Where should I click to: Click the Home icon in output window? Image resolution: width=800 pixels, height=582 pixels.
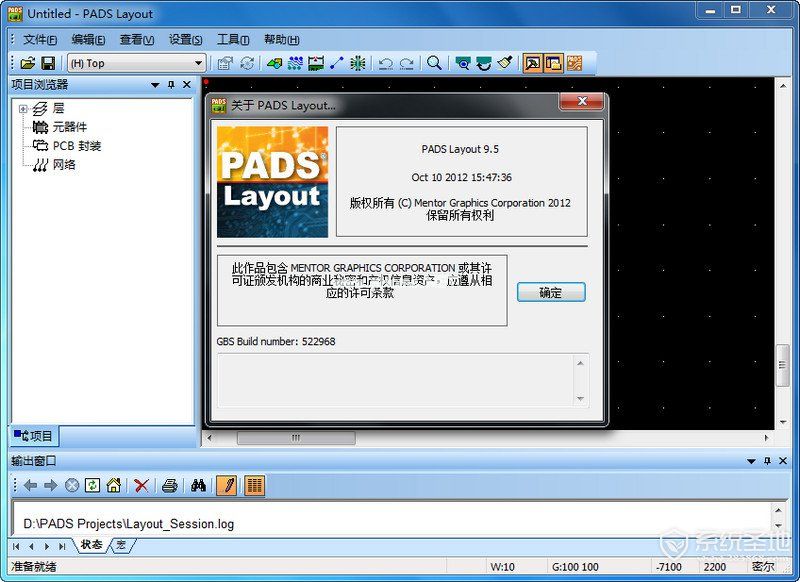pos(113,485)
